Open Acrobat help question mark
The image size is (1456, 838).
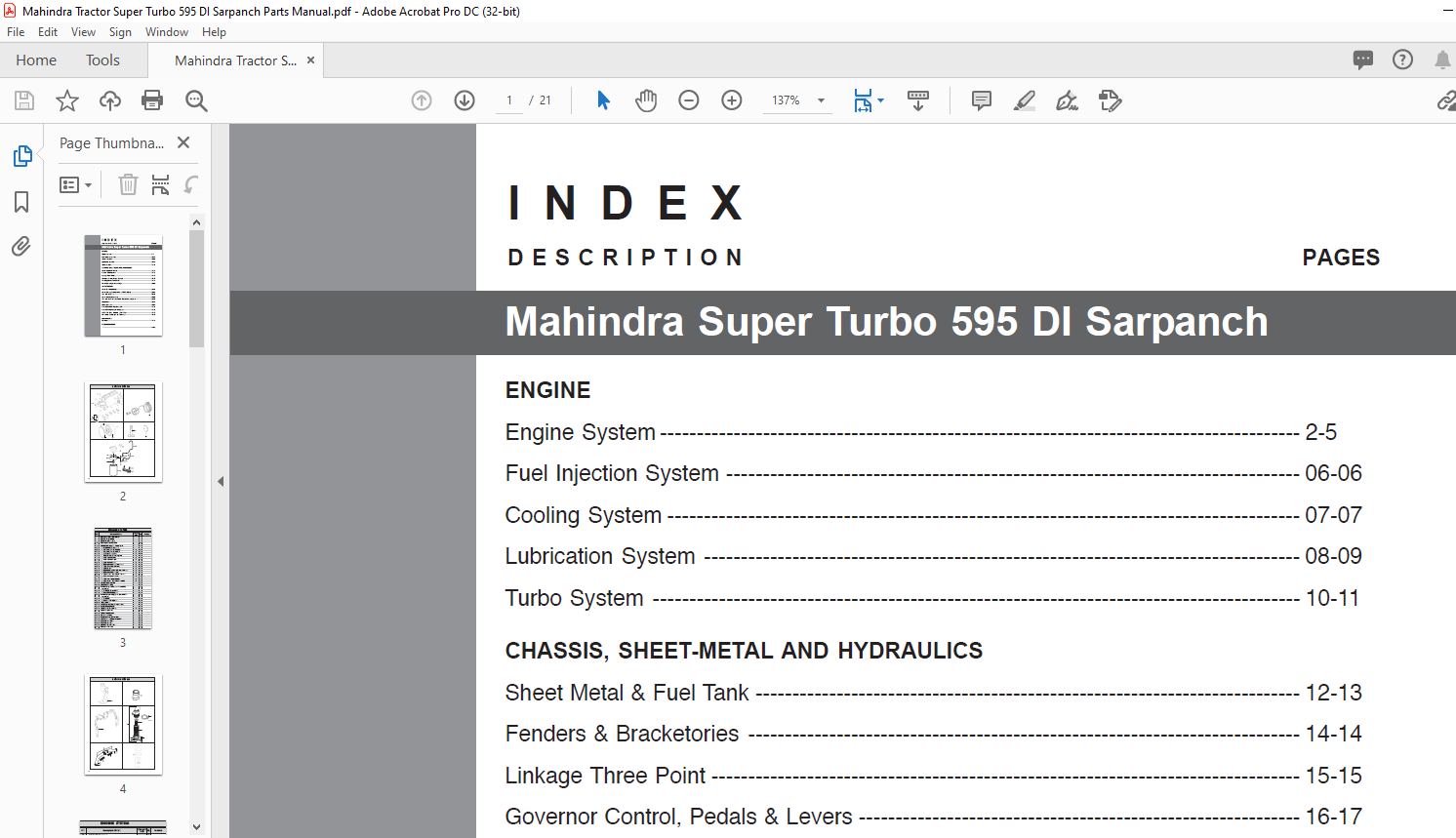tap(1402, 60)
